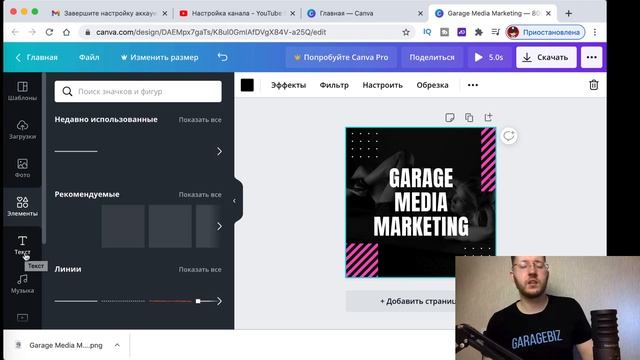Screen dimensions: 640x360
Task: Reload the page in Chrome
Action: pos(49,32)
